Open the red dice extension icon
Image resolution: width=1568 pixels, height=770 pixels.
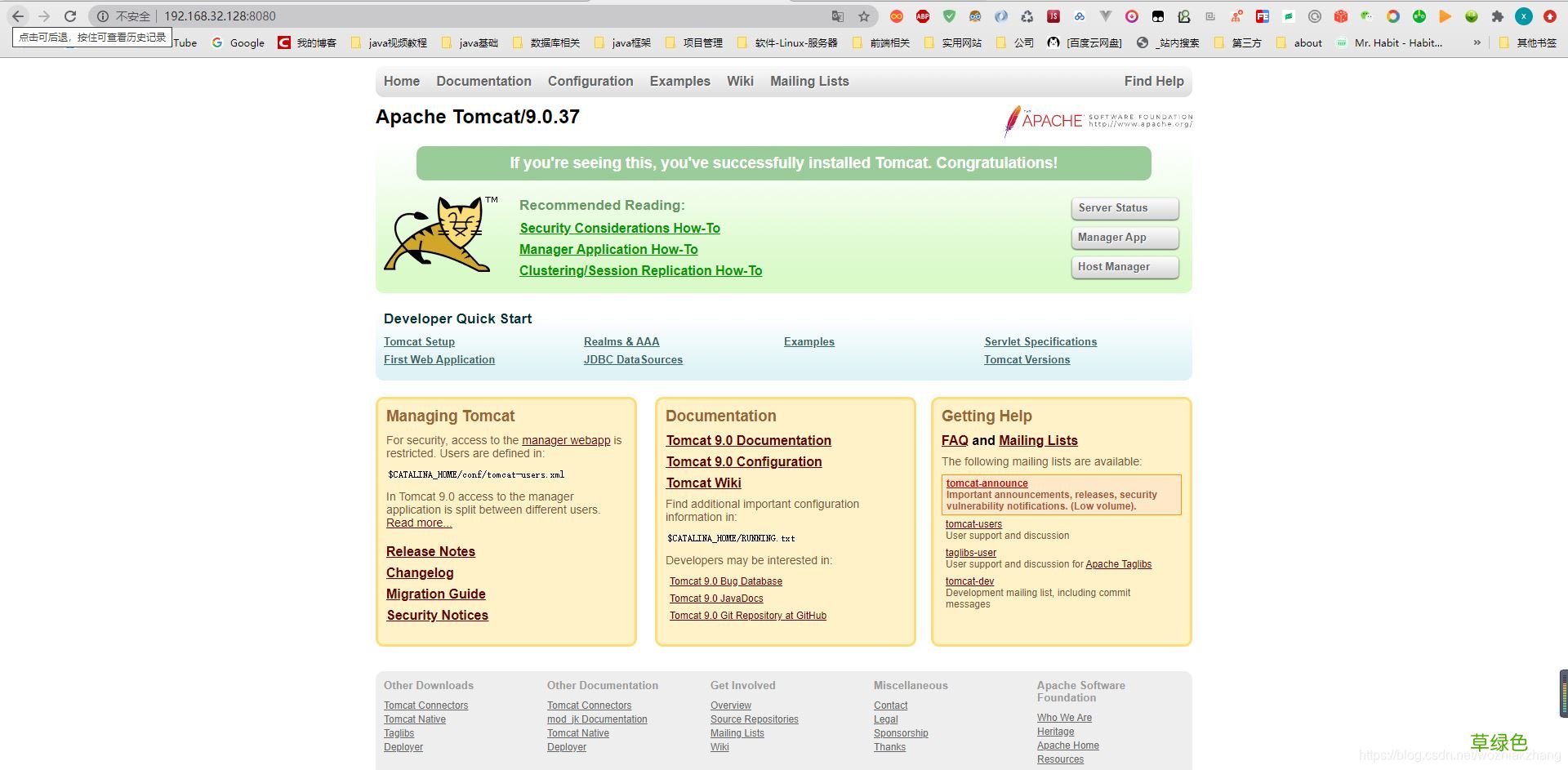(x=1341, y=16)
